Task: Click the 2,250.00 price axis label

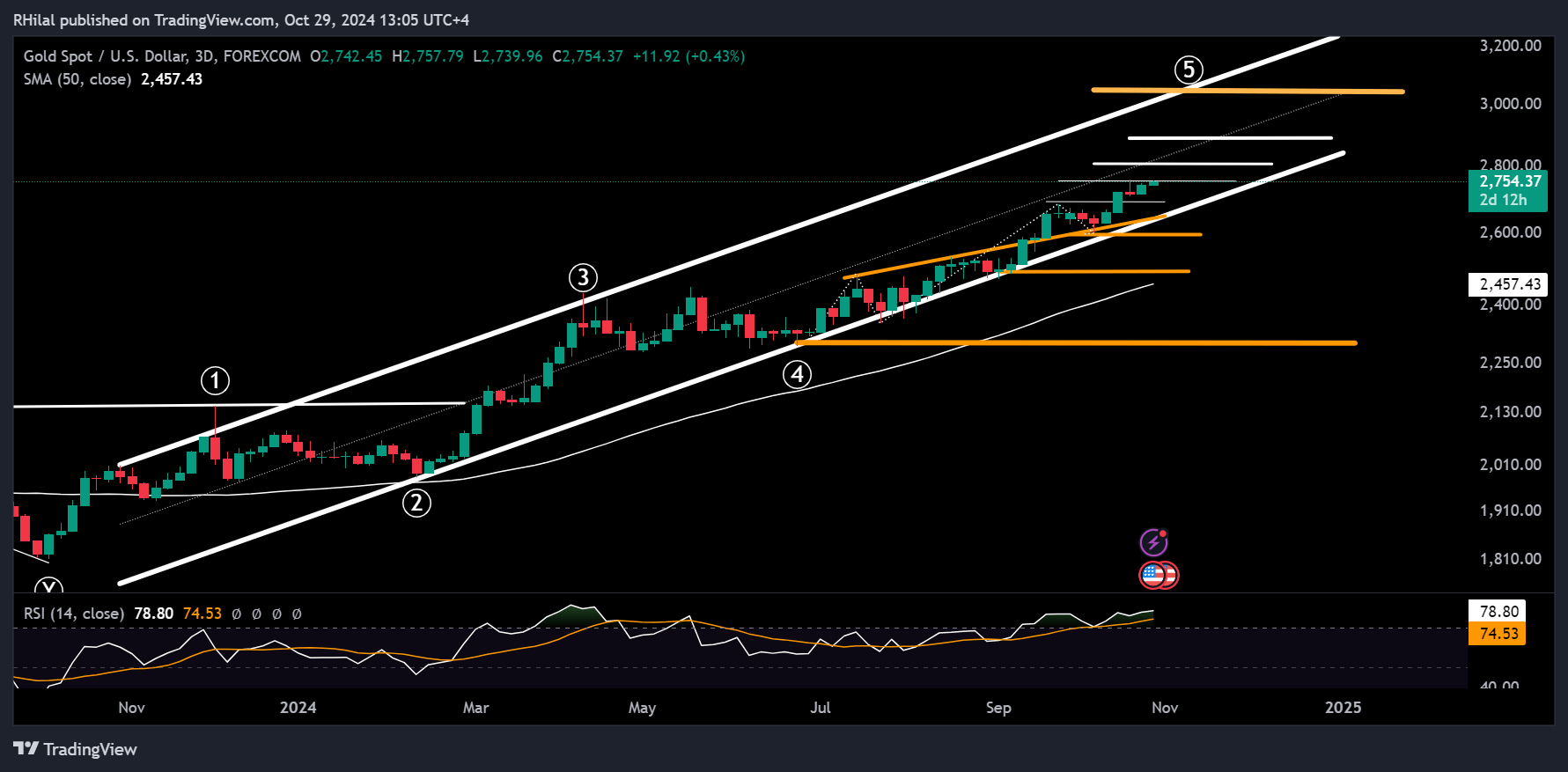Action: tap(1511, 363)
